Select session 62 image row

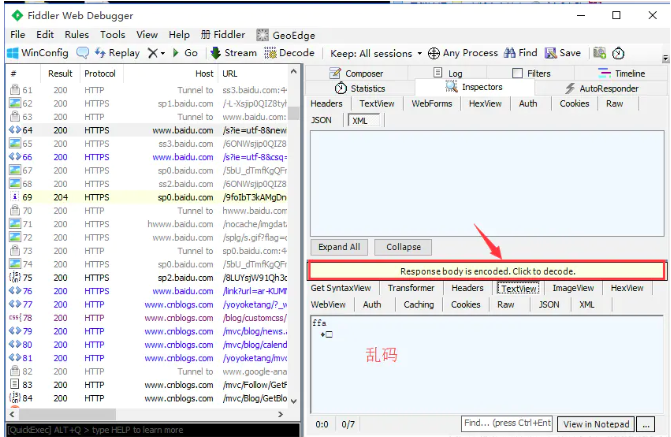pos(148,104)
